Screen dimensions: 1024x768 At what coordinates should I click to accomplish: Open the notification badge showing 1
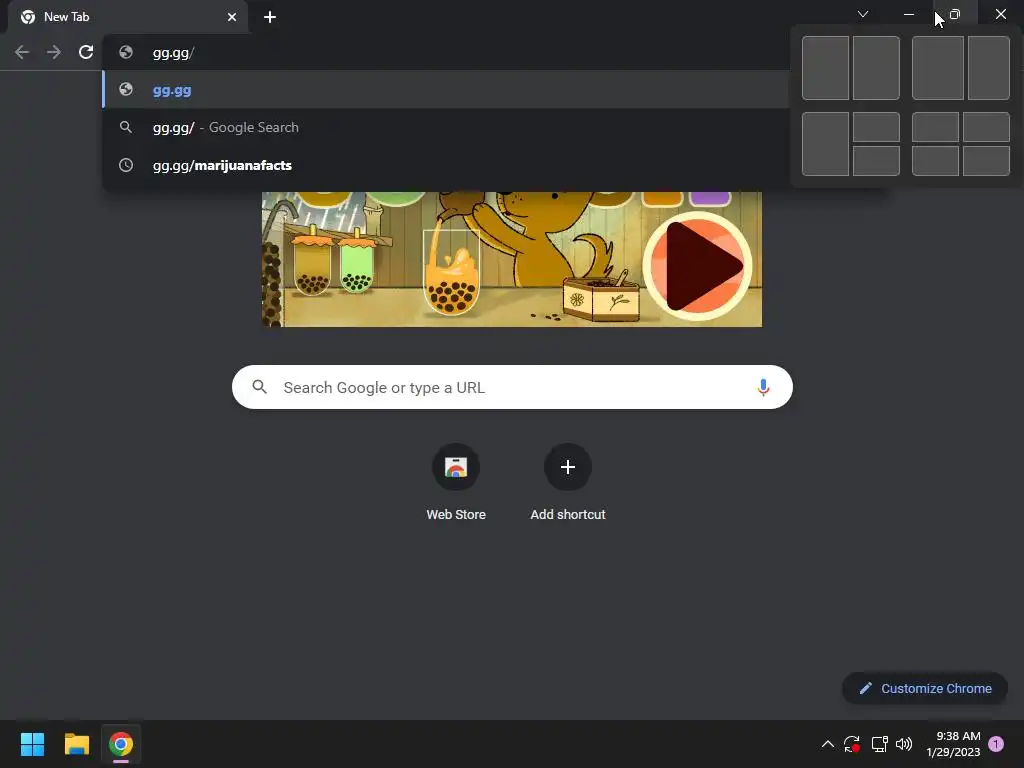[x=996, y=744]
